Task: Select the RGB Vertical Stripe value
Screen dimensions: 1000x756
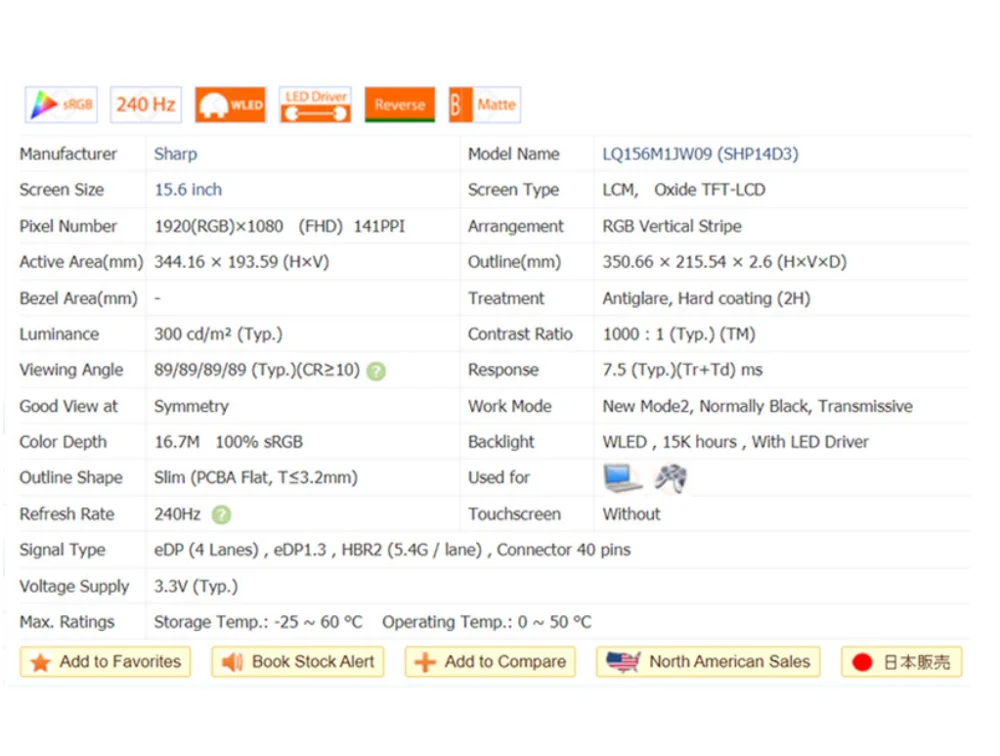Action: [672, 226]
